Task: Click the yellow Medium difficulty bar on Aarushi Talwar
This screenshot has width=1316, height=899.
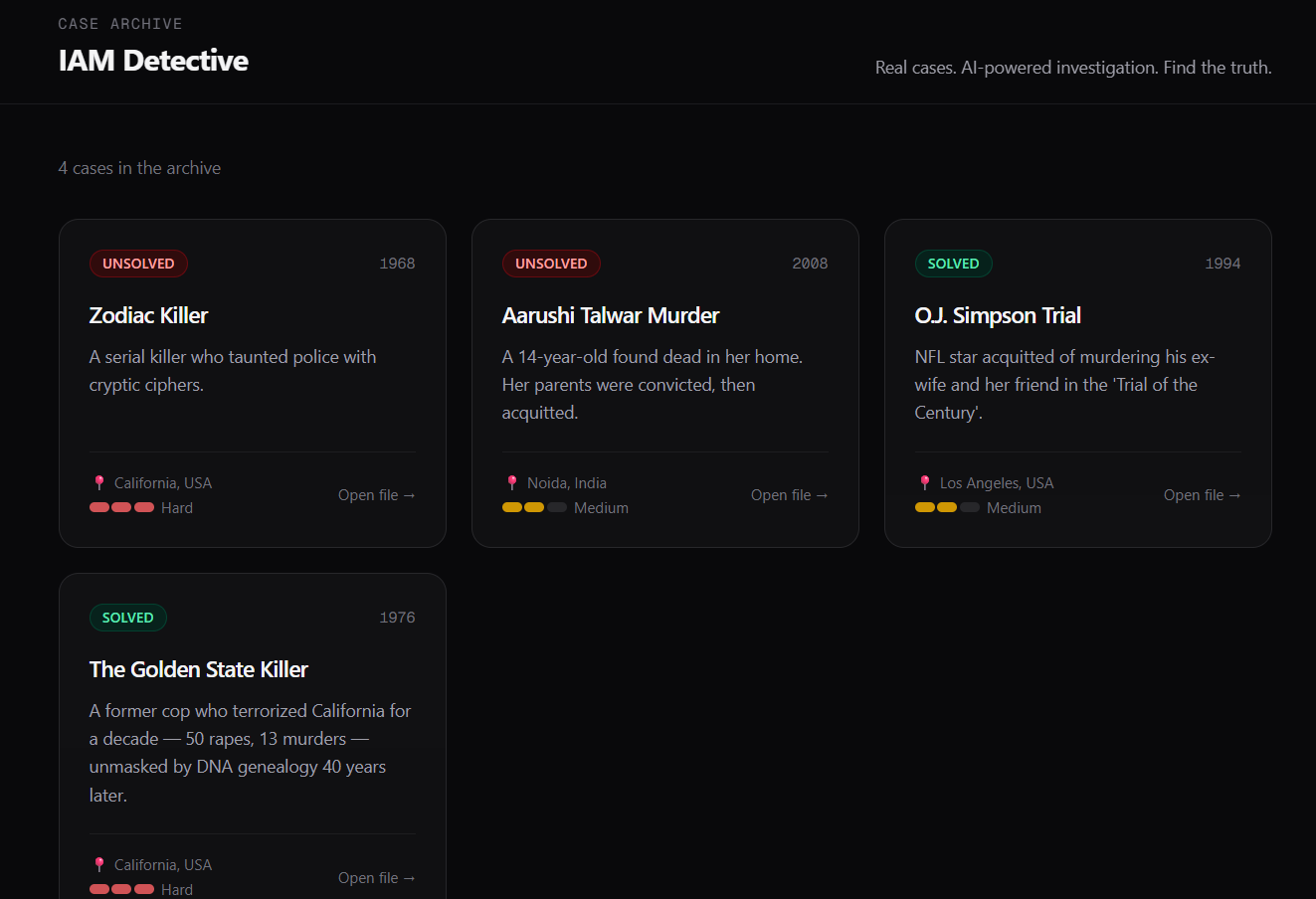Action: click(x=534, y=507)
